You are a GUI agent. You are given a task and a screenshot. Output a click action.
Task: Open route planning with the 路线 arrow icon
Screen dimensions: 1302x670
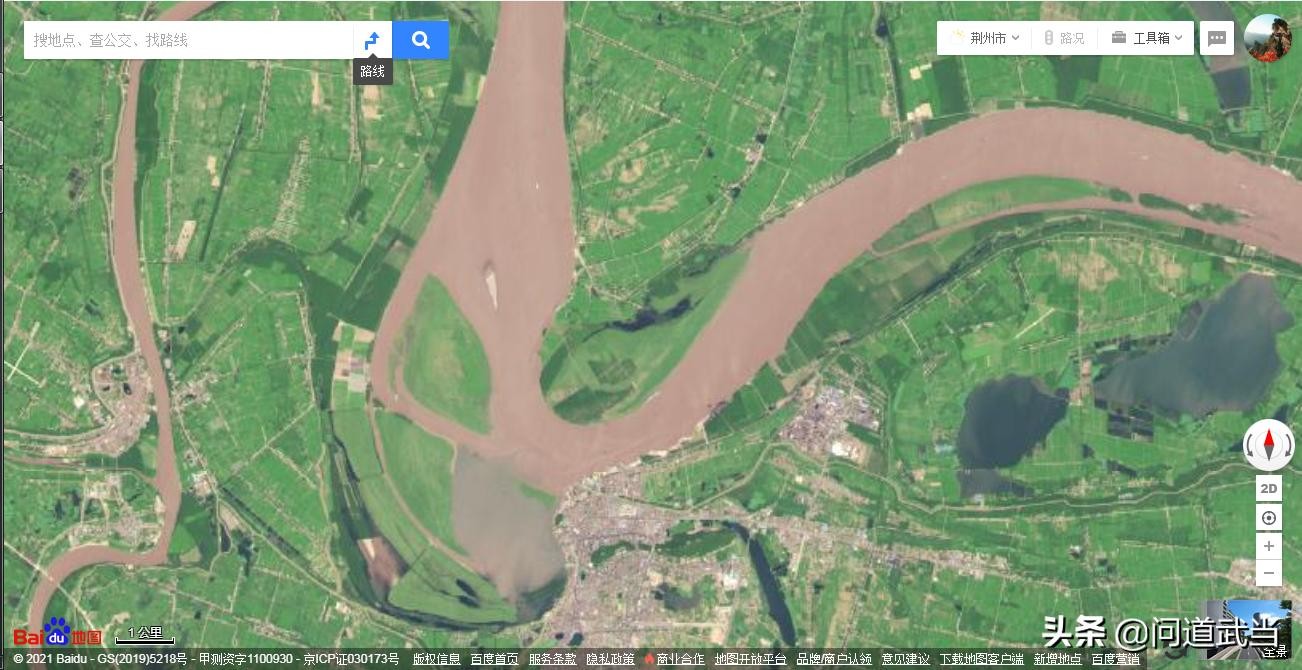[x=372, y=40]
